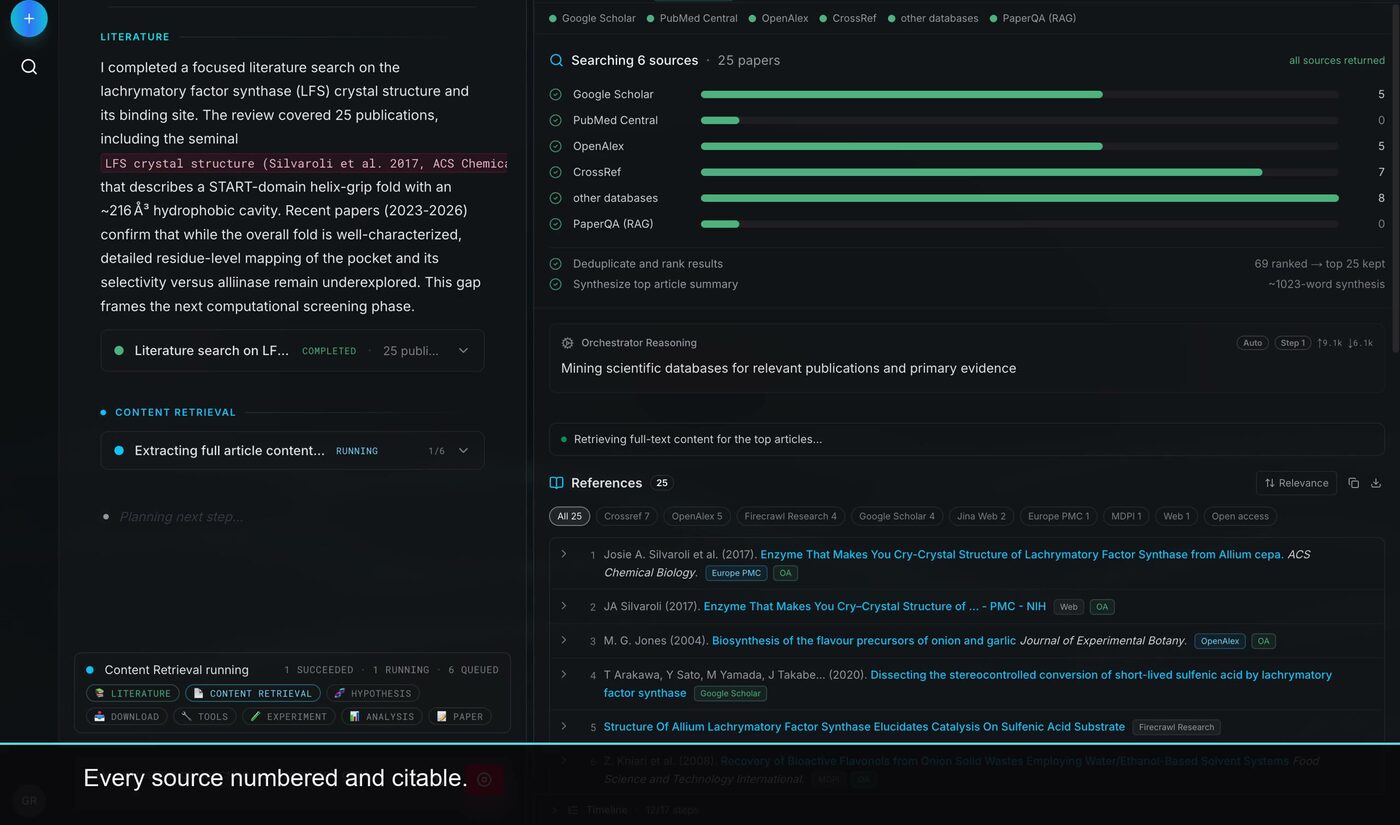The image size is (1400, 825).
Task: Click the other databases search progress bar
Action: click(1020, 198)
